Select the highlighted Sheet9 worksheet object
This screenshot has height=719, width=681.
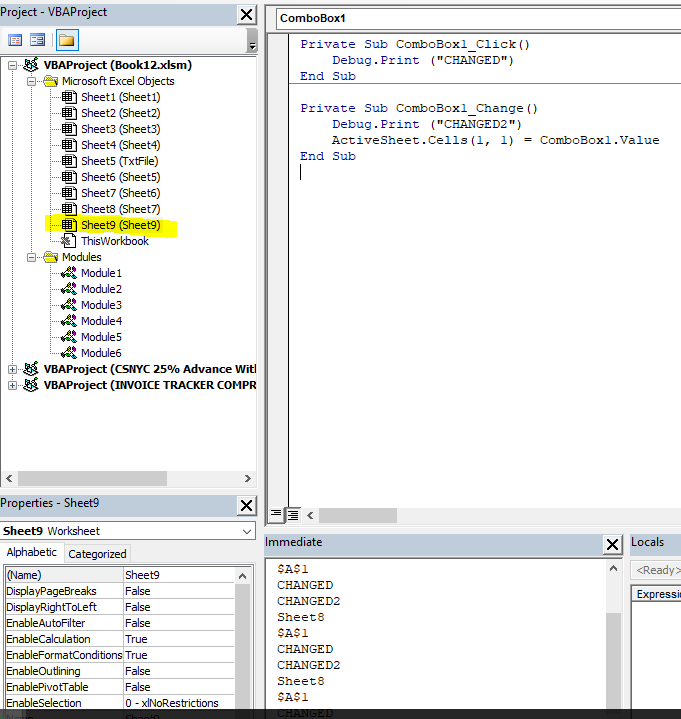tap(119, 225)
